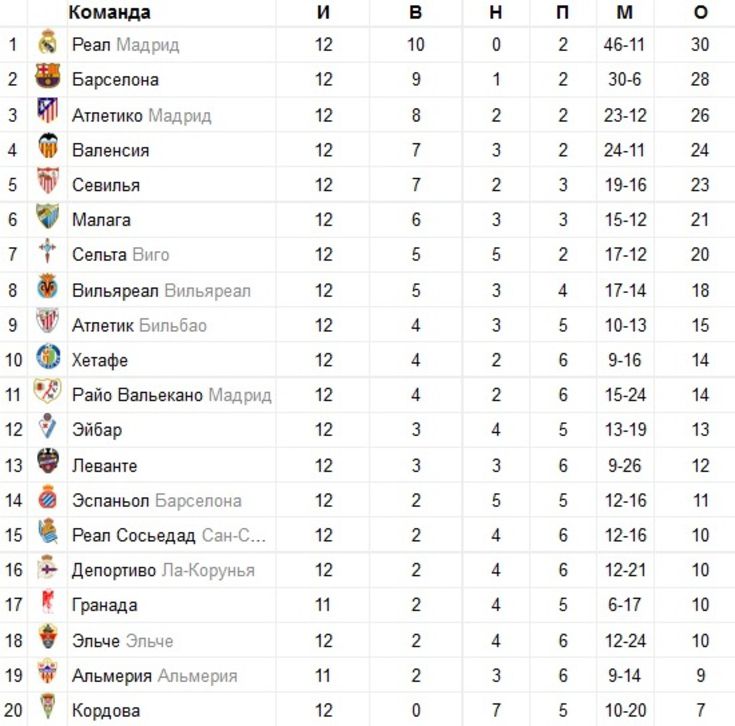Open the Сельта Виго team link

click(x=120, y=254)
